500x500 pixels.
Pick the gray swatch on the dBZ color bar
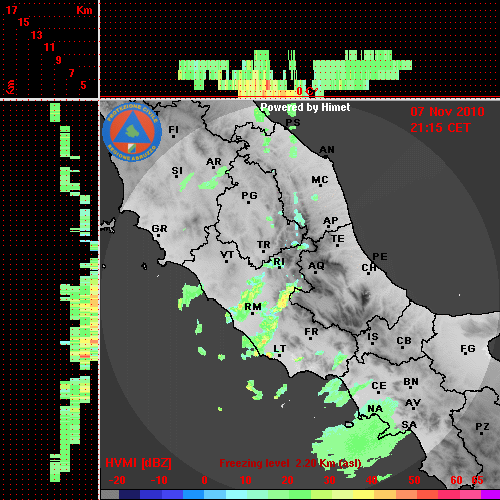110,495
